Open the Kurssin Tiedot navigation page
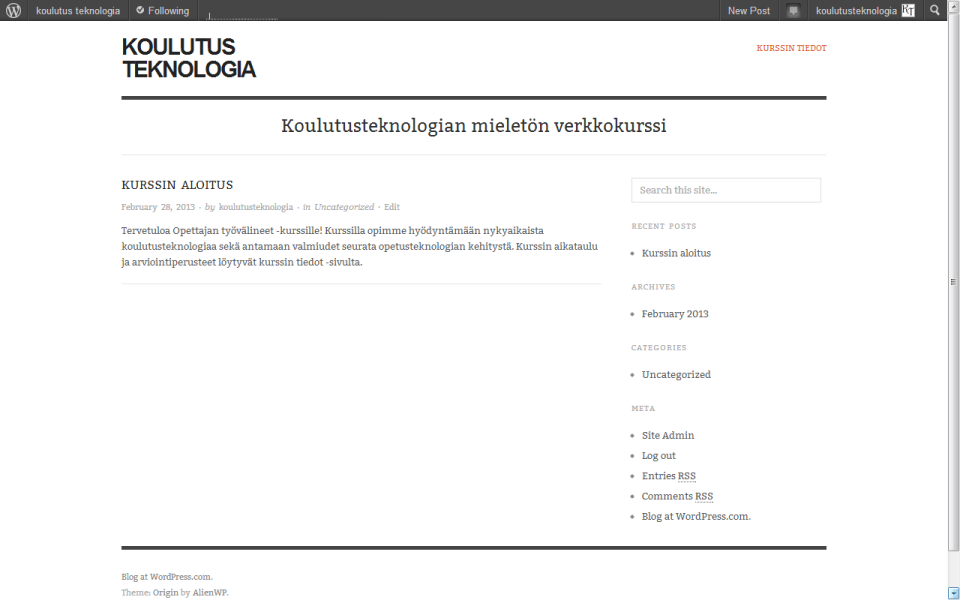Image resolution: width=960 pixels, height=600 pixels. tap(791, 48)
